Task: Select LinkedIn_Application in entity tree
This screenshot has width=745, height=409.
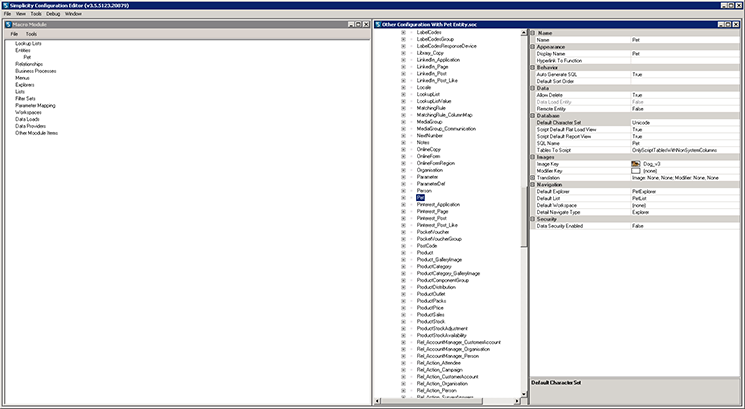Action: click(438, 60)
